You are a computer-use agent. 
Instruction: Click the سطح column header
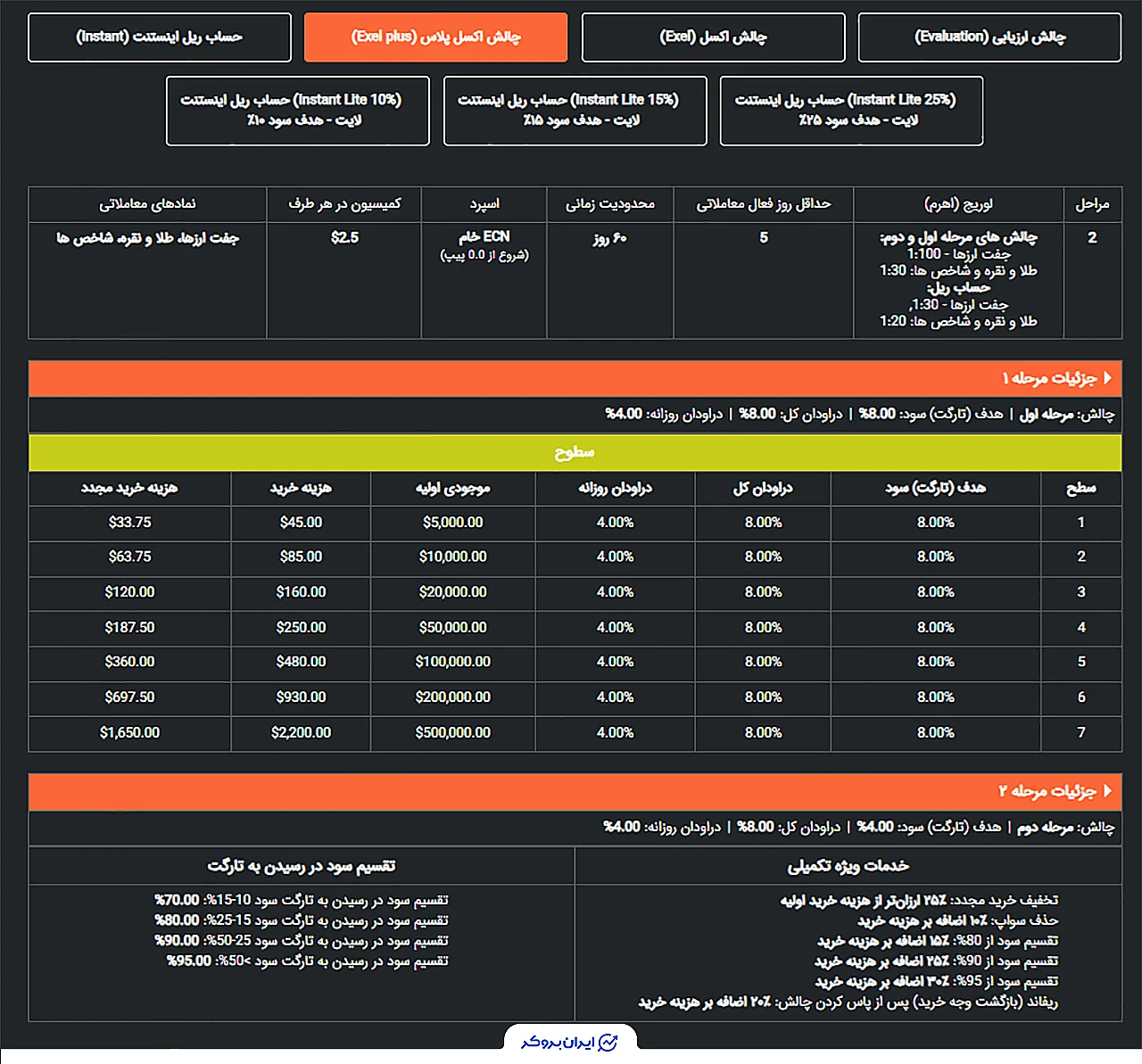[x=1081, y=488]
